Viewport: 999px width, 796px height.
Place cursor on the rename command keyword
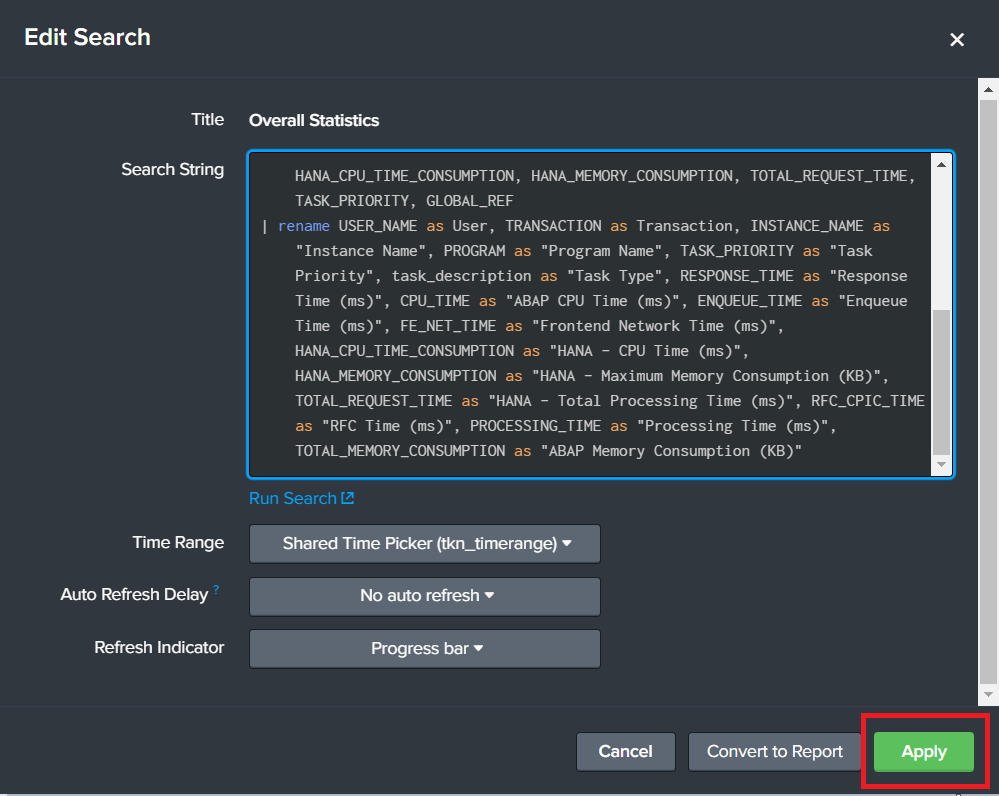tap(303, 226)
